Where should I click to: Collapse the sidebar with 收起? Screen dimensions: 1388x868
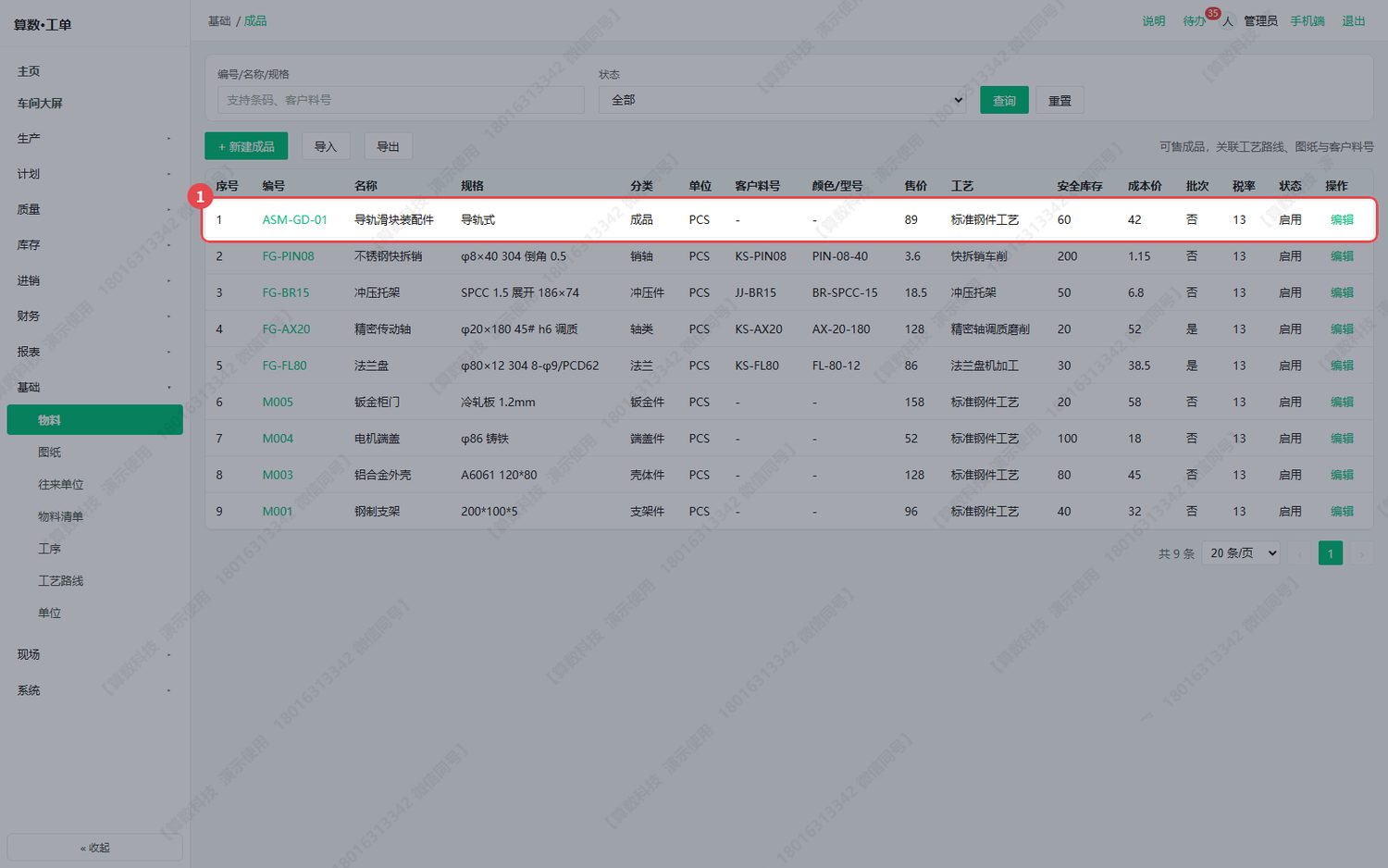[x=94, y=848]
